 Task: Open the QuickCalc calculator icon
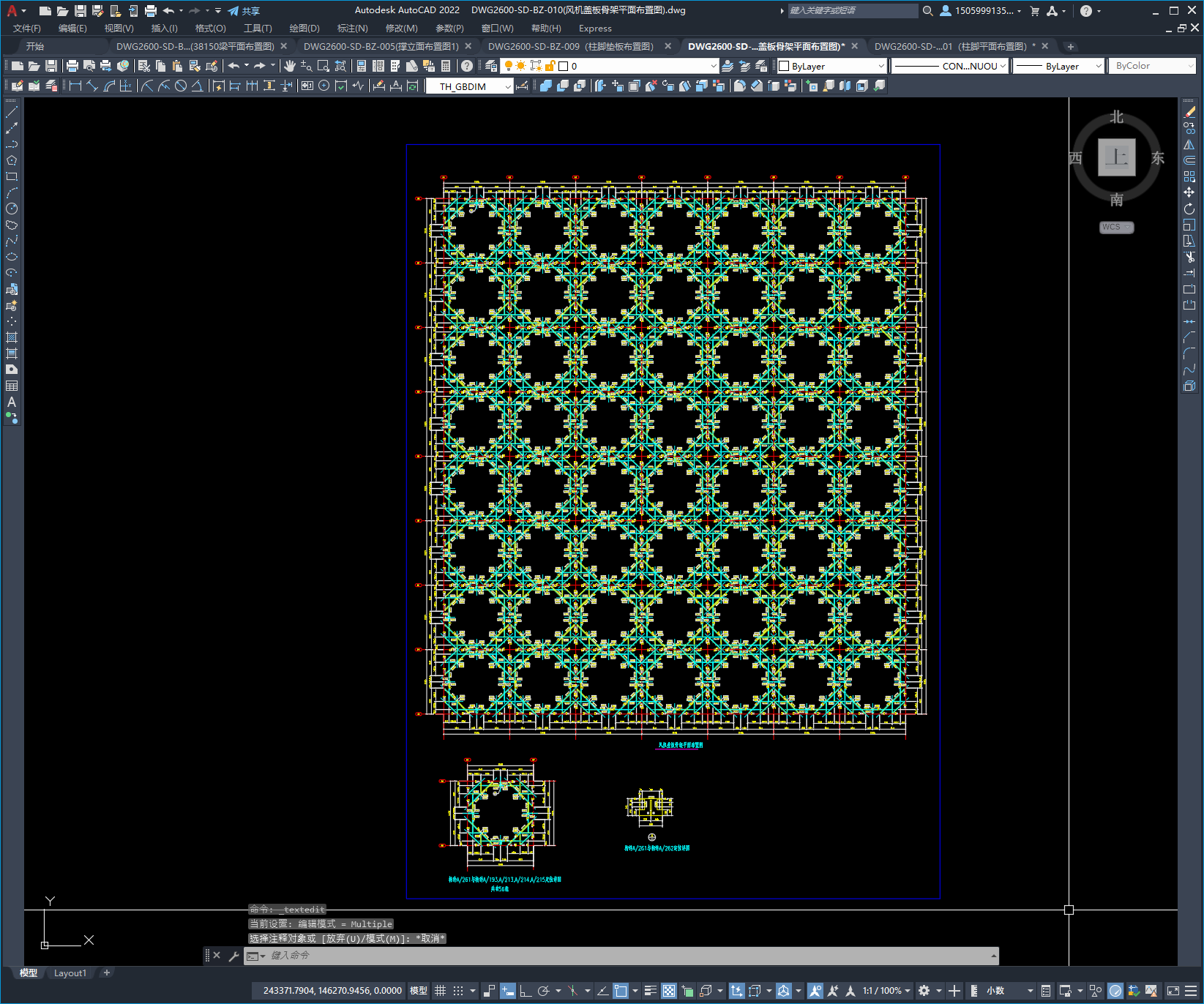coord(446,66)
